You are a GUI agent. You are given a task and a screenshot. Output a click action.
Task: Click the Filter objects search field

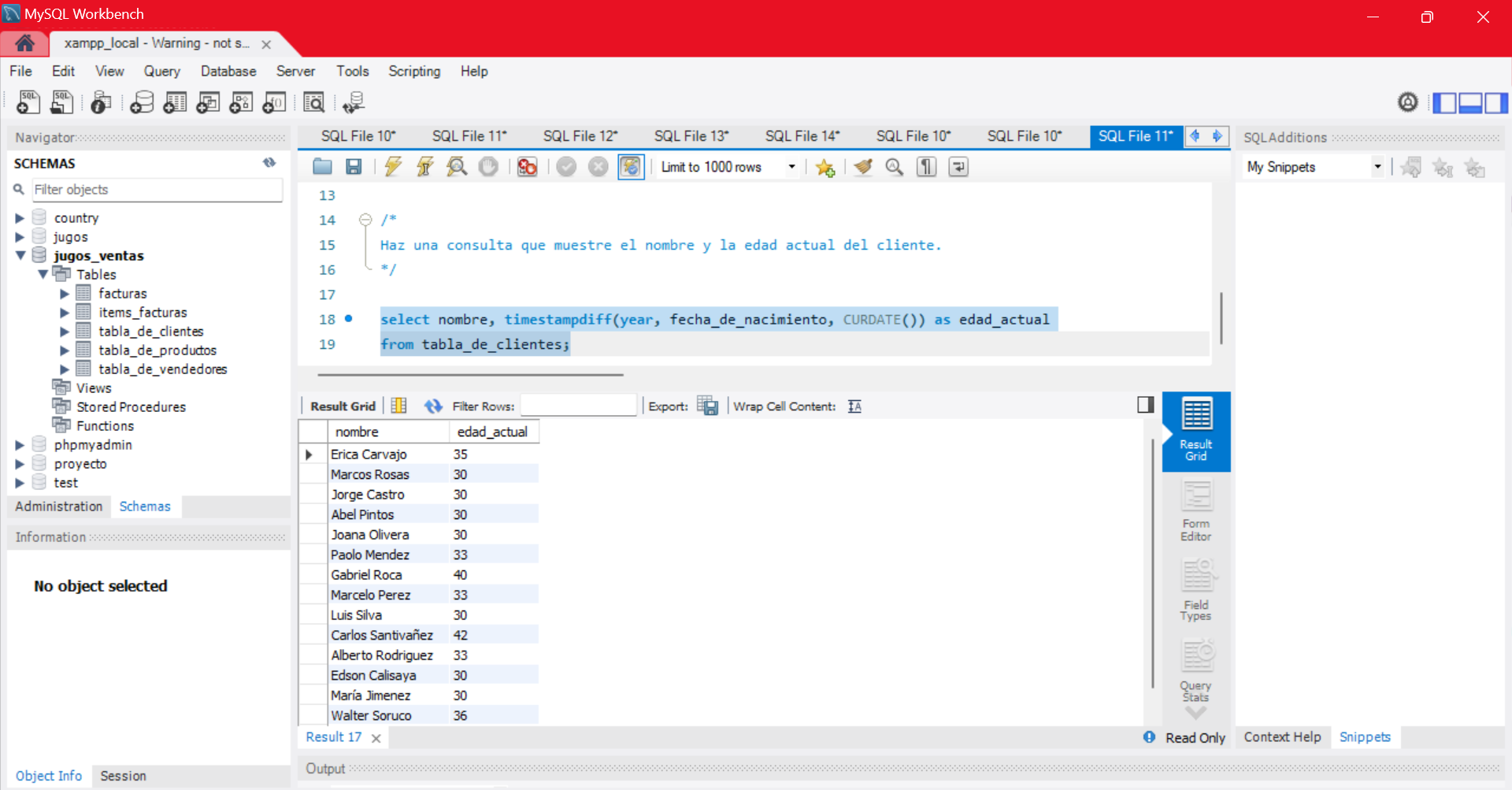click(x=157, y=190)
